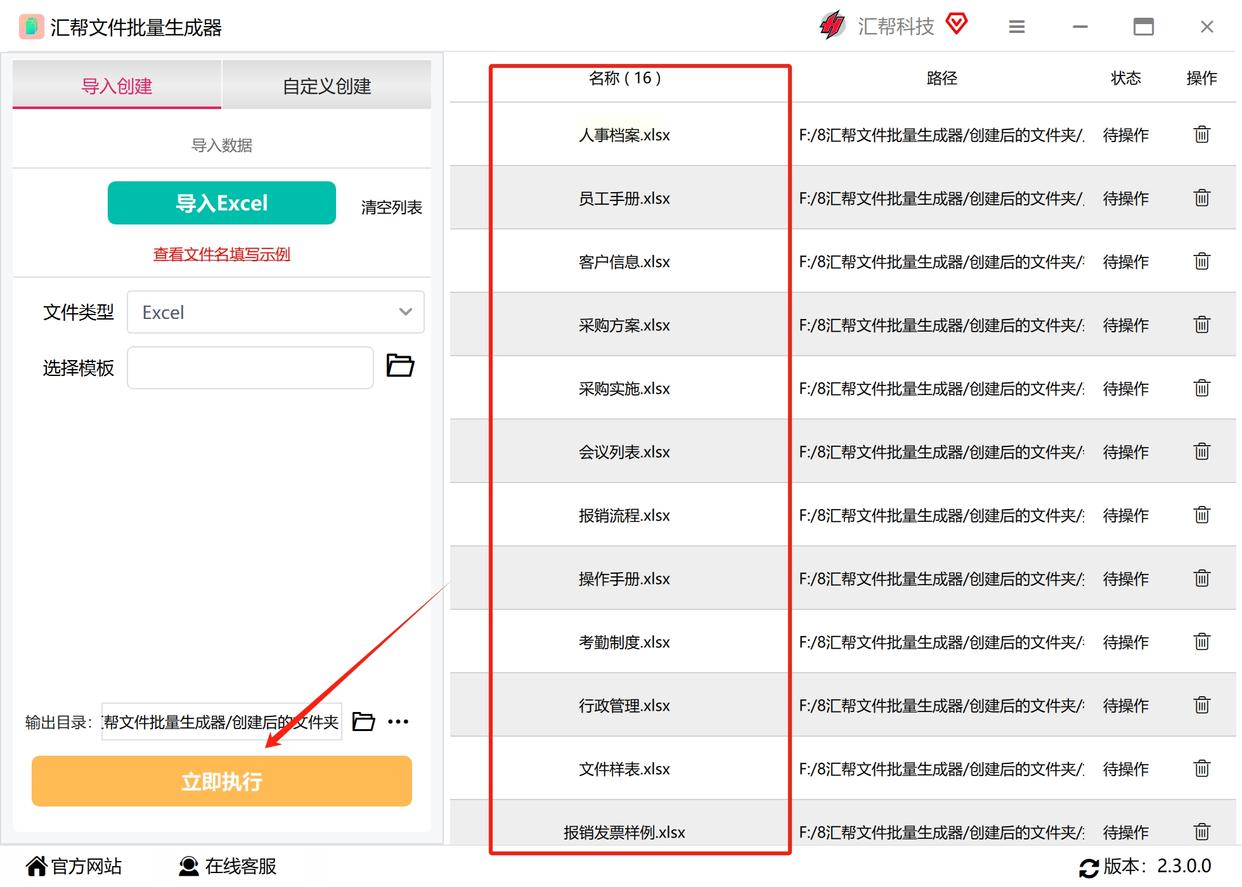The height and width of the screenshot is (887, 1242).
Task: Click the 路径 column header
Action: click(942, 78)
